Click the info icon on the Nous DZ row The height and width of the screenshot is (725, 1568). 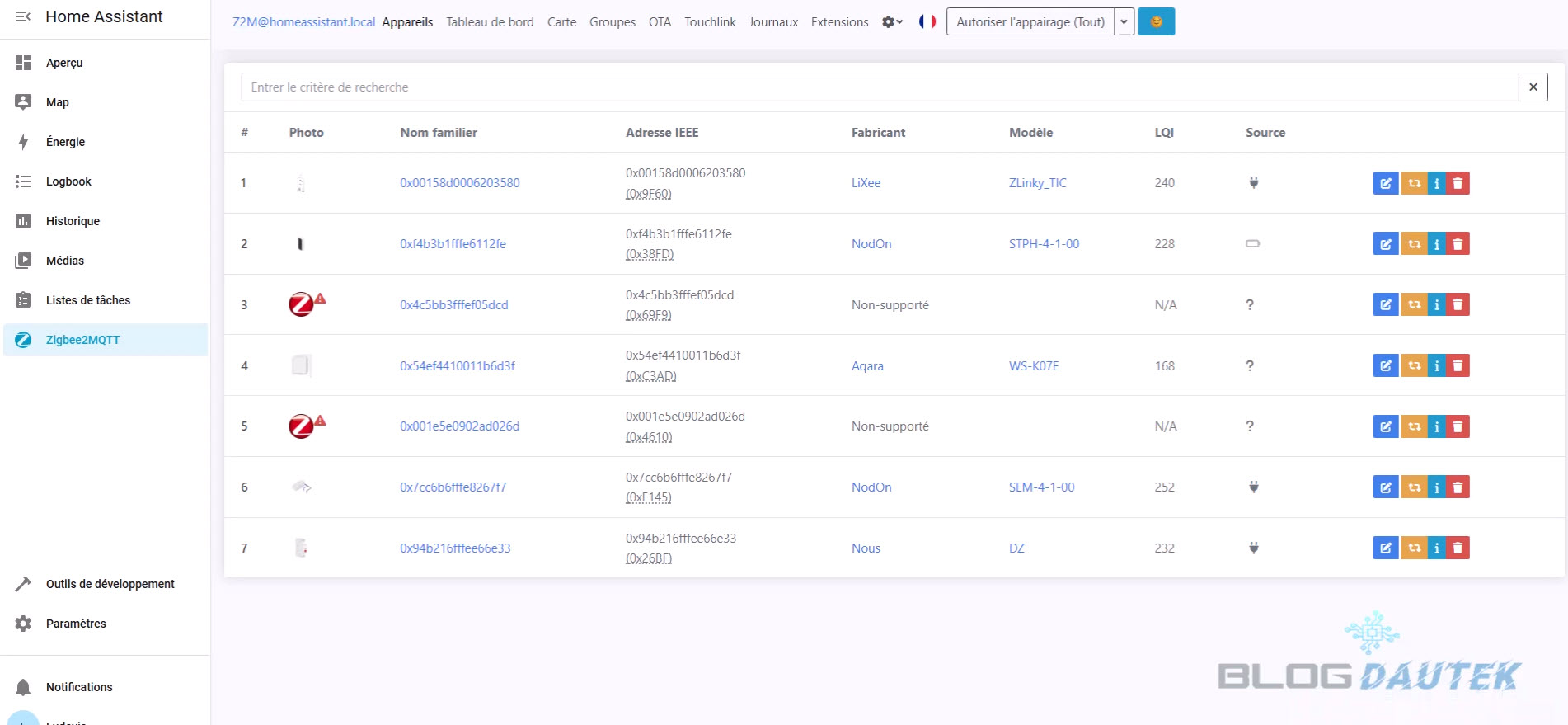[1436, 548]
